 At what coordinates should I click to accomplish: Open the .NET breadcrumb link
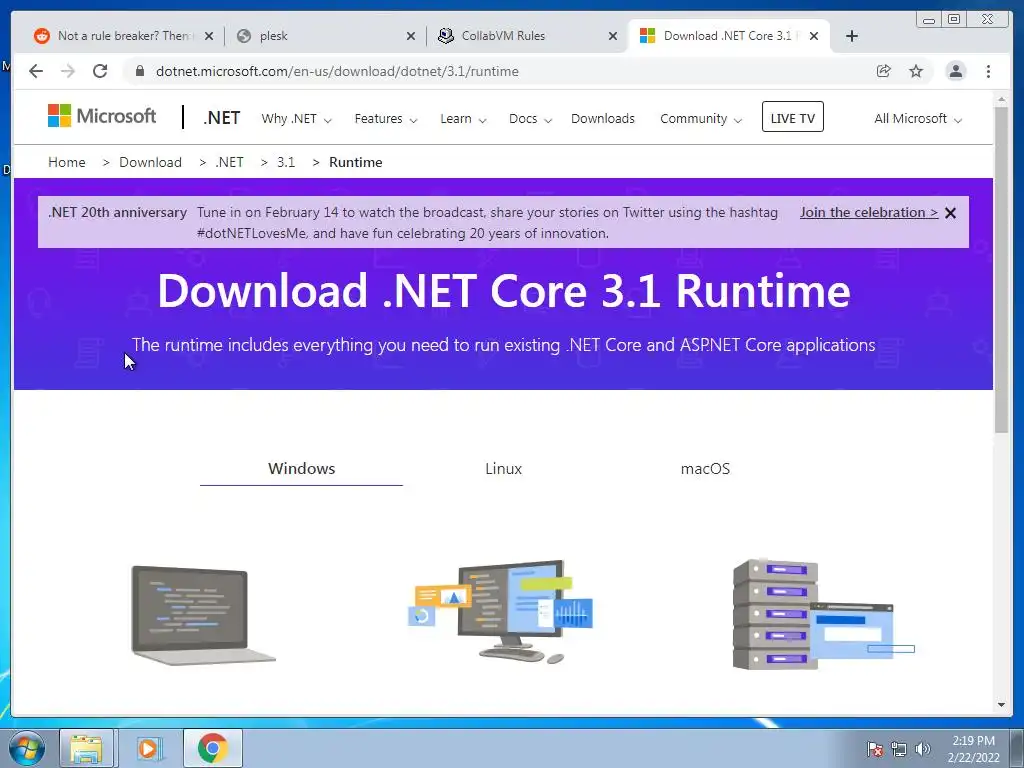coord(229,163)
